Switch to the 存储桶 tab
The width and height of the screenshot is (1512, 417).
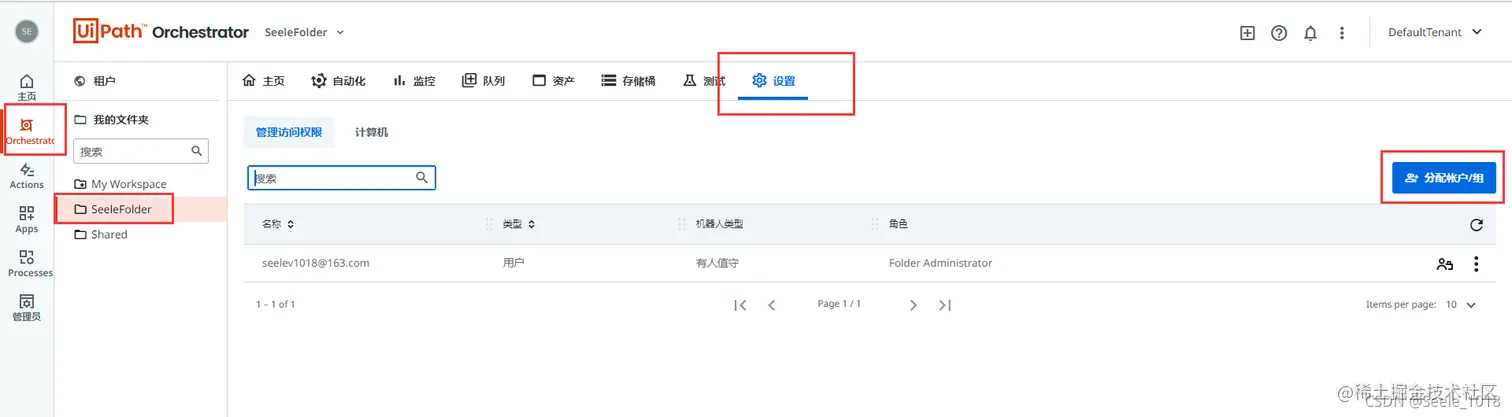[x=628, y=81]
